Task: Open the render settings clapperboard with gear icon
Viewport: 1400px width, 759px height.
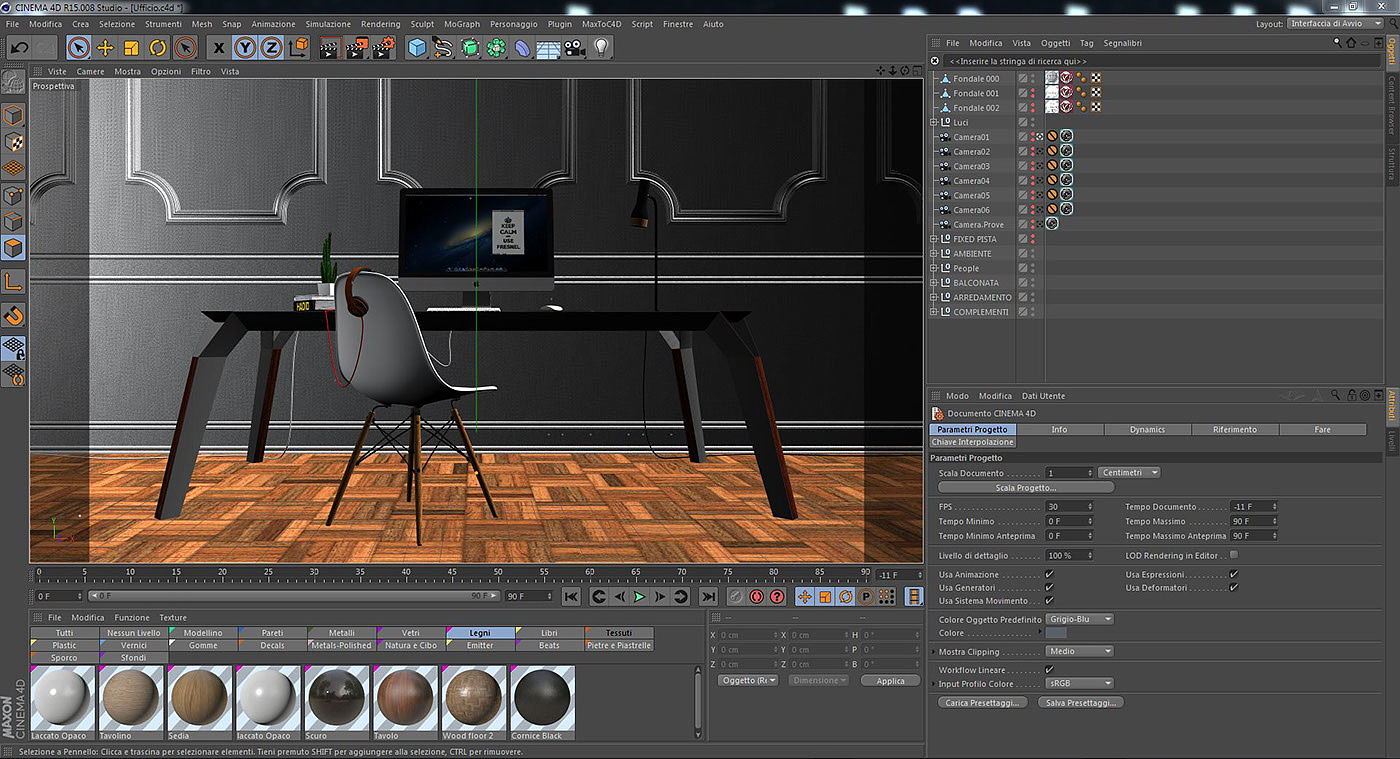Action: pyautogui.click(x=383, y=47)
